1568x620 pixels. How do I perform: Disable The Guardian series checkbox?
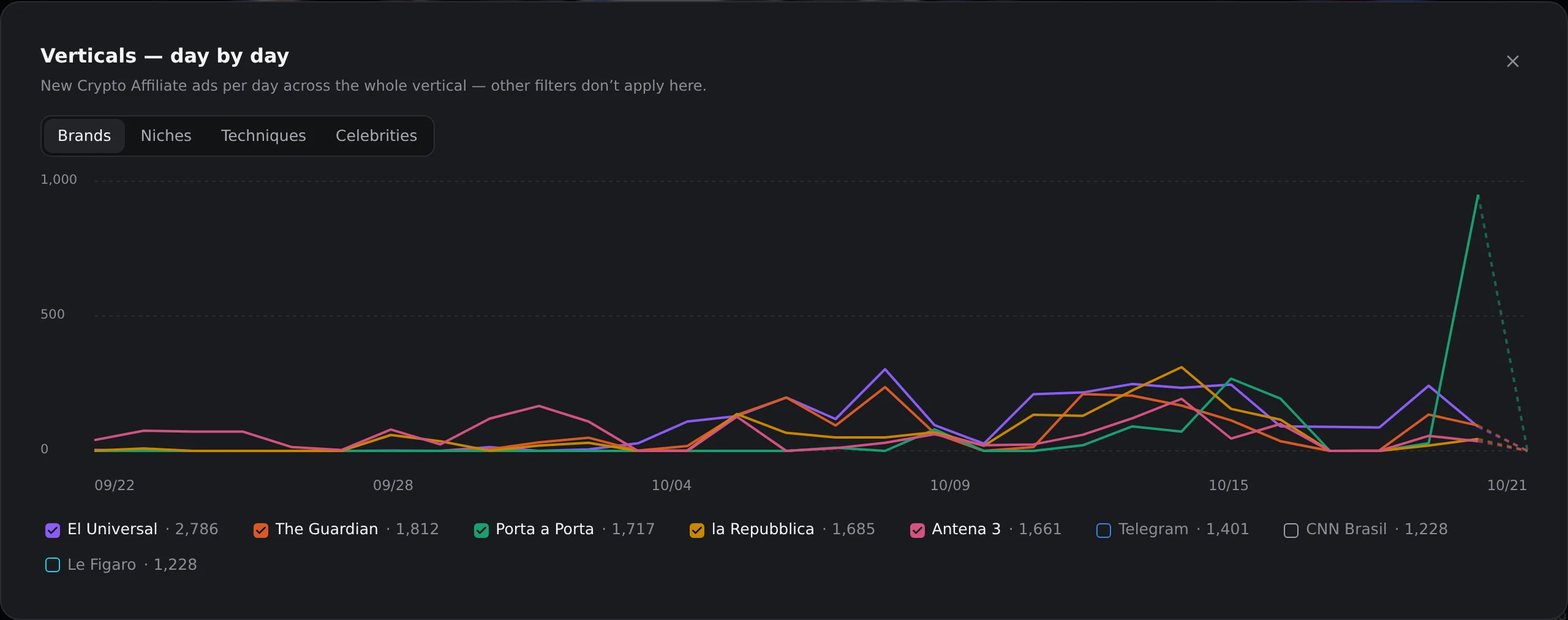[261, 530]
